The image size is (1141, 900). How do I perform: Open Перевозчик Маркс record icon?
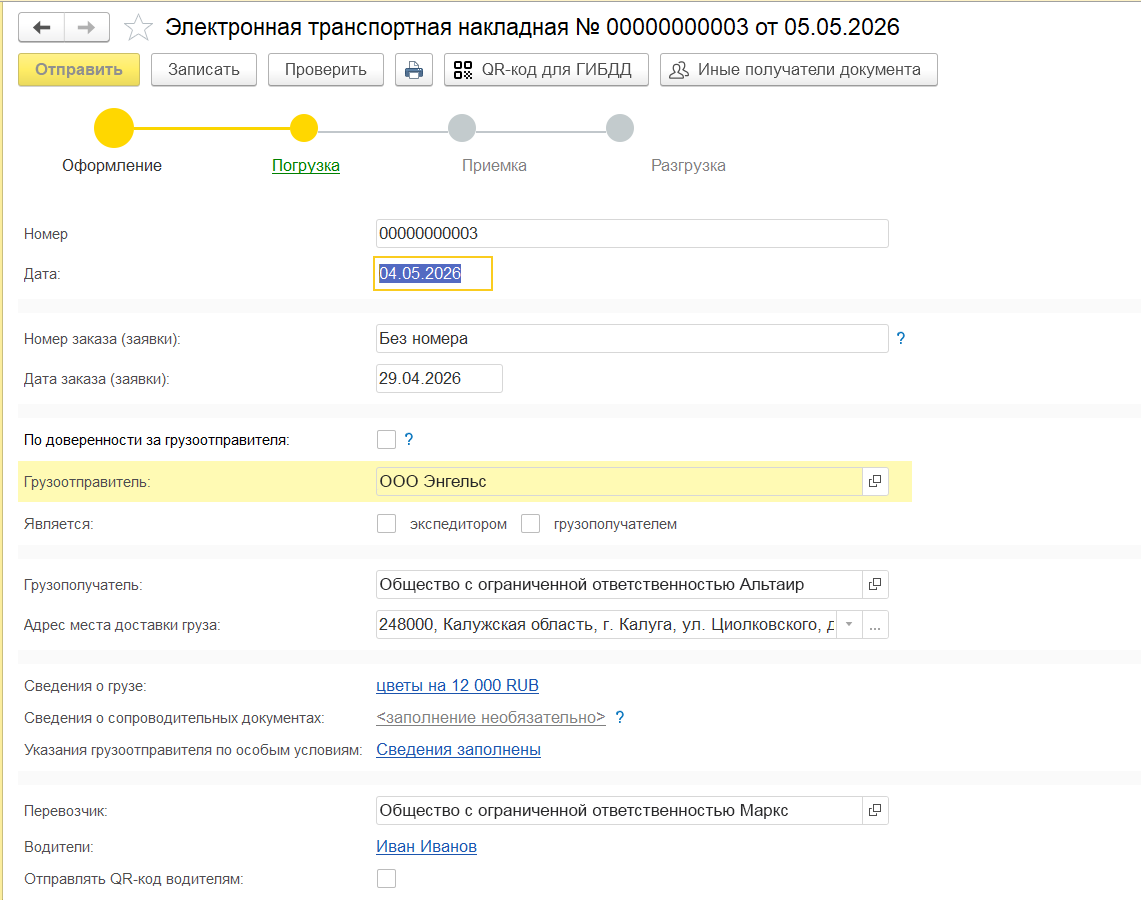pos(875,811)
